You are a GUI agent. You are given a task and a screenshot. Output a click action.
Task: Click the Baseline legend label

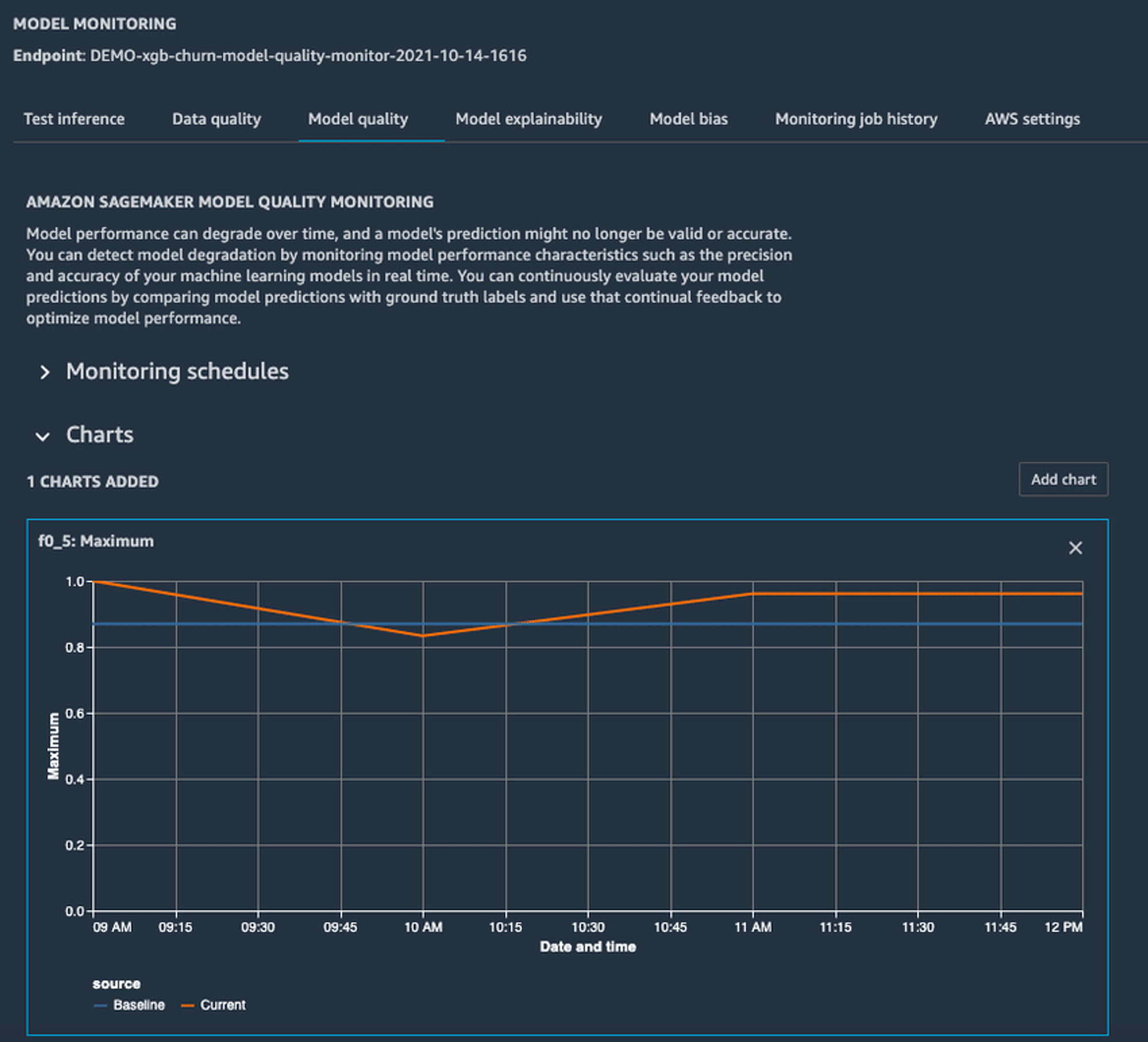click(x=139, y=1005)
